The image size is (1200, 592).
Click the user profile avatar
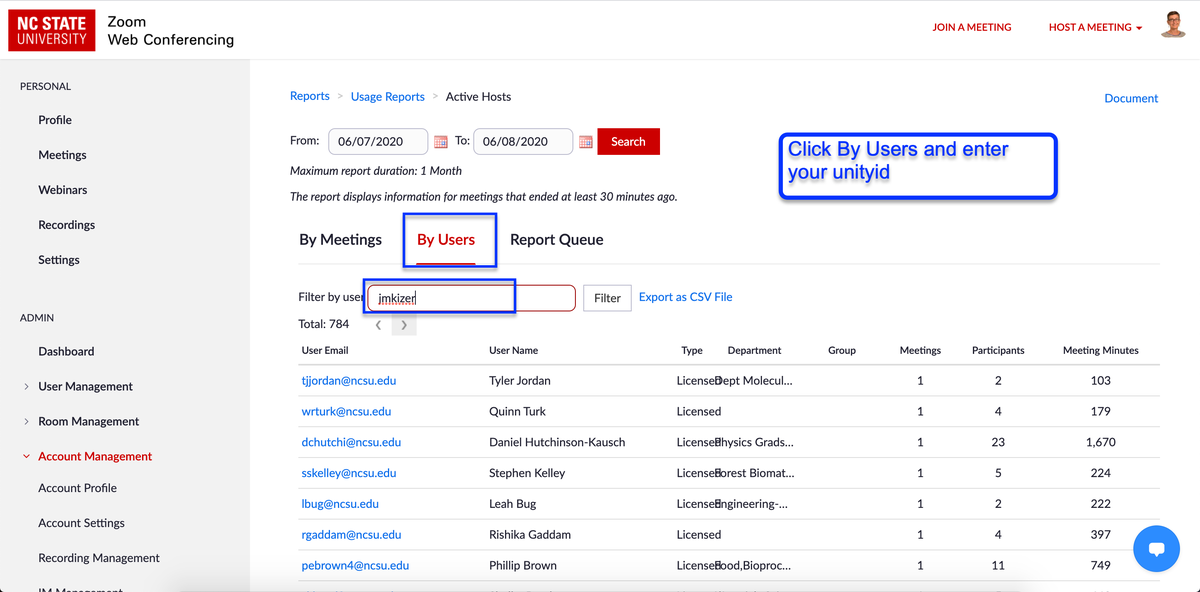pos(1173,26)
